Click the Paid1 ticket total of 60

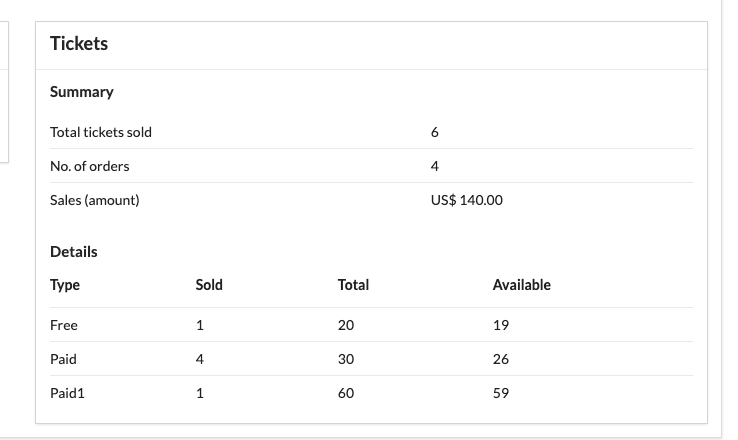pyautogui.click(x=346, y=393)
